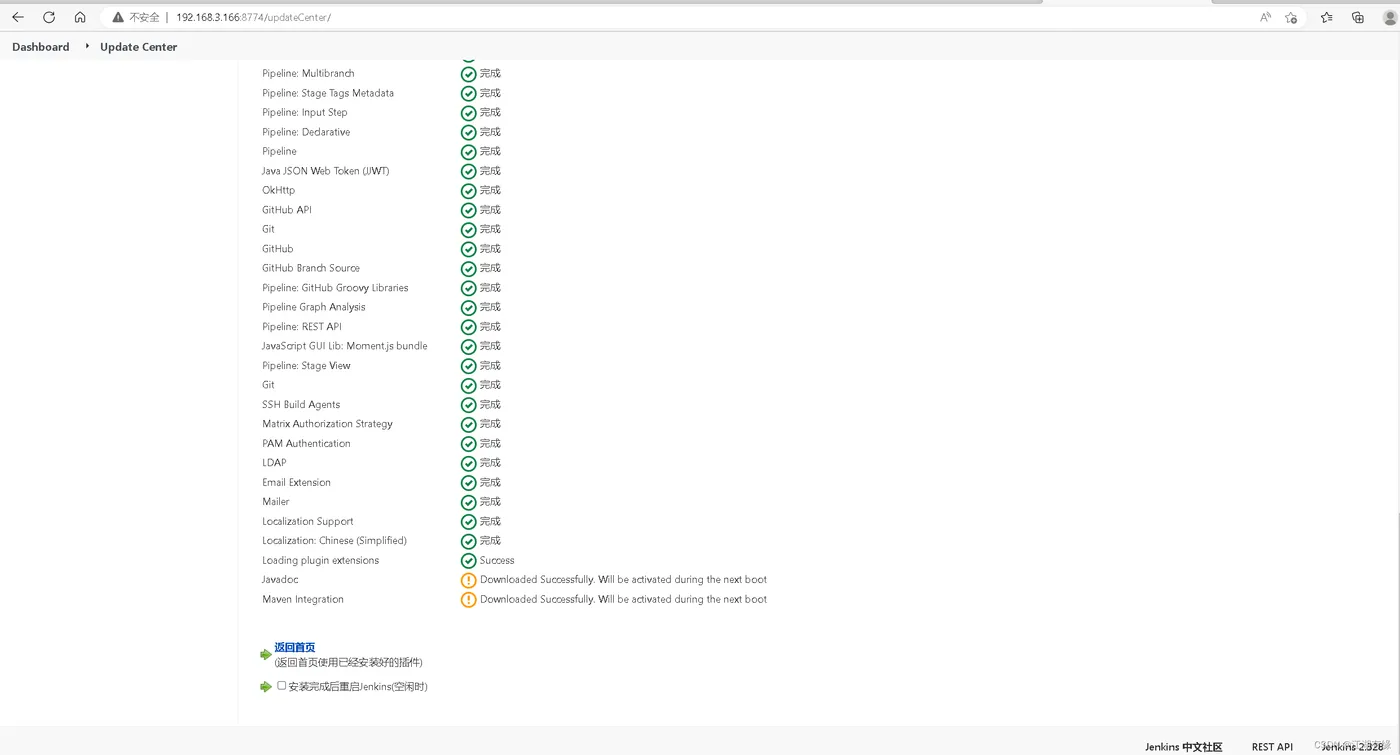
Task: Click the 不安全 label in the address bar
Action: pyautogui.click(x=144, y=18)
